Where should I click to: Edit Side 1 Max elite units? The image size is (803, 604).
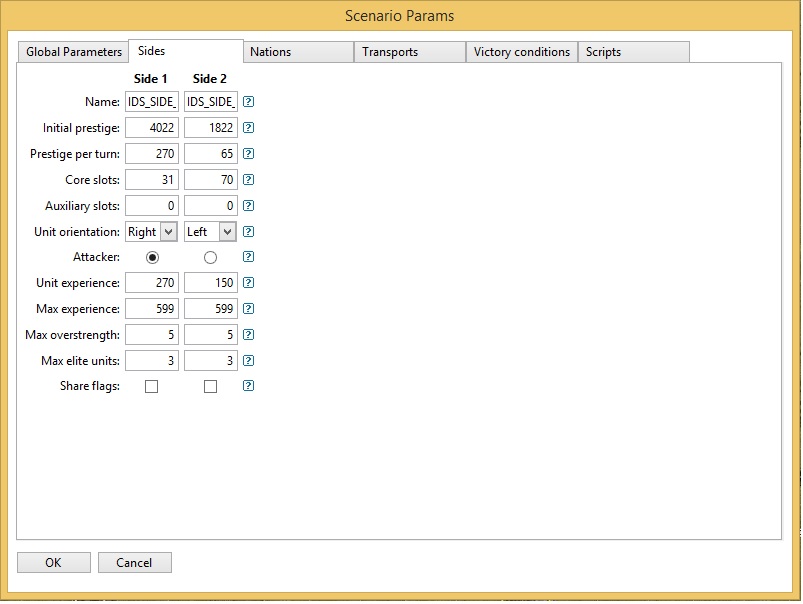click(x=152, y=361)
